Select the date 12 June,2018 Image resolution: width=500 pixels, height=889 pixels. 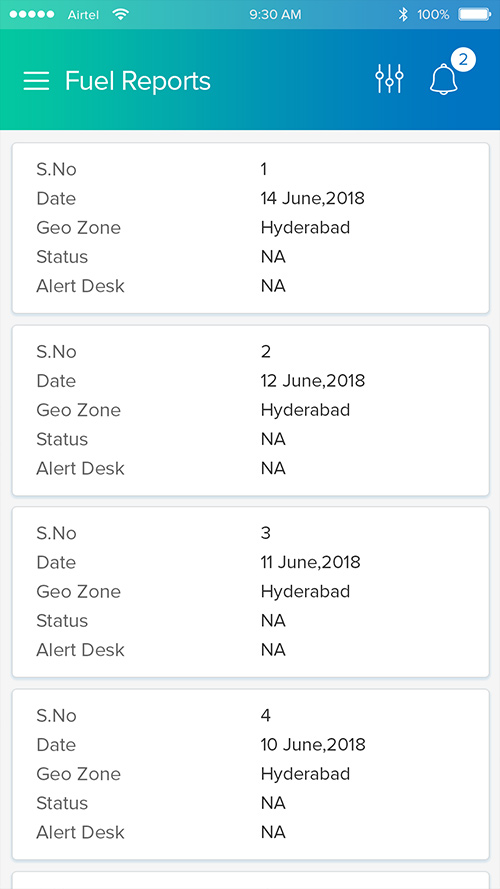click(312, 381)
